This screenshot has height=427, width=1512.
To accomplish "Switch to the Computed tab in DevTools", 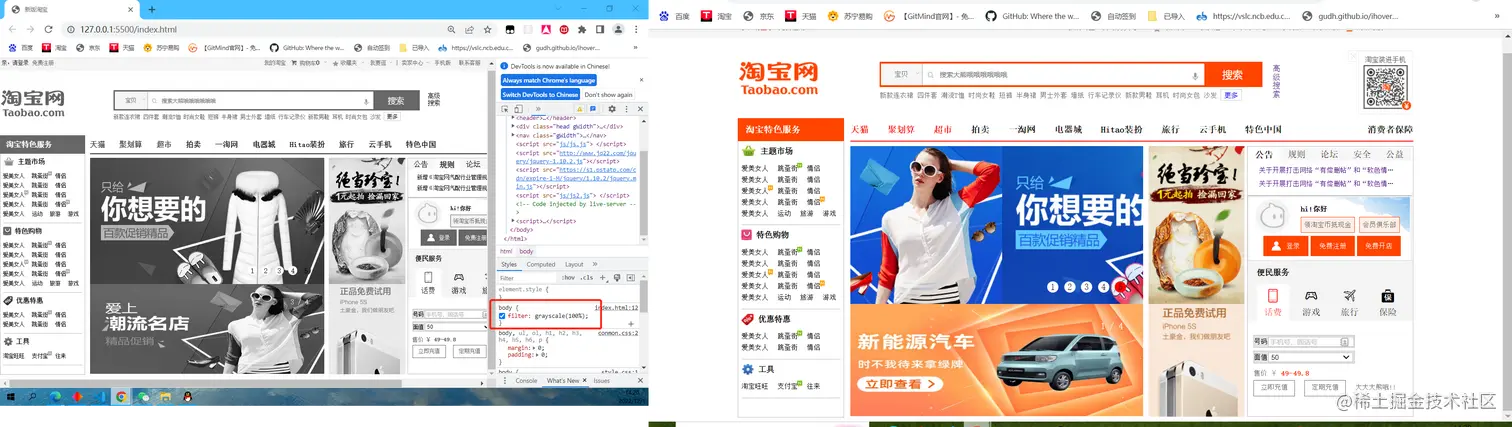I will tap(541, 264).
